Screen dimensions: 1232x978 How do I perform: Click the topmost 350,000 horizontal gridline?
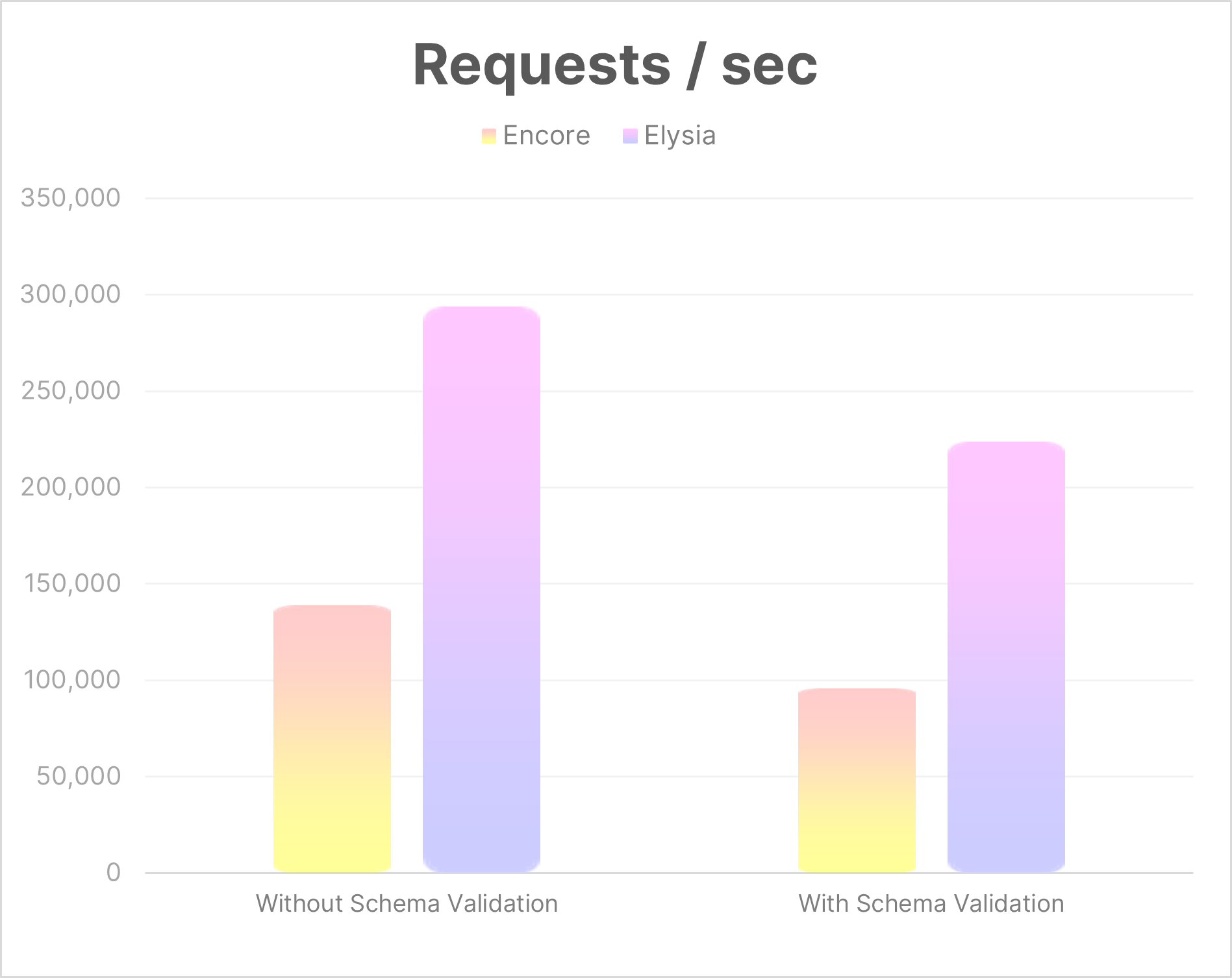click(x=669, y=198)
